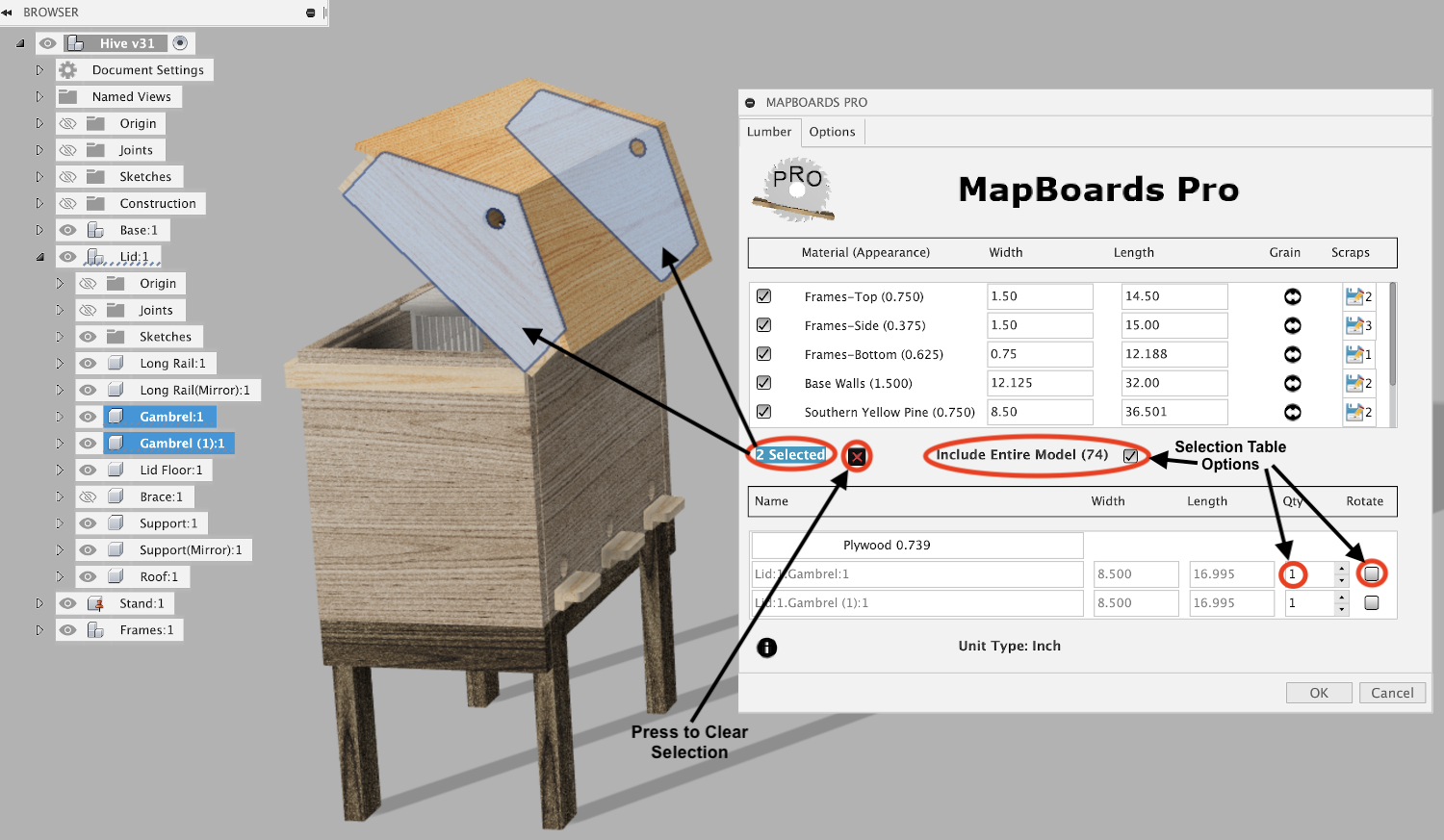Check Rotate box for Lid:1.Gambrel:1
The height and width of the screenshot is (840, 1444).
1372,573
